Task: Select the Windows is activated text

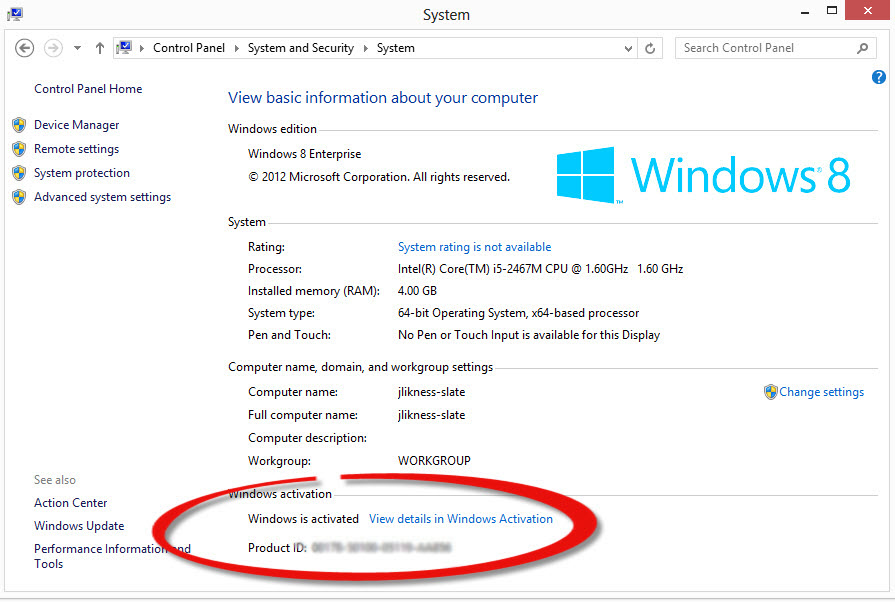Action: 303,519
